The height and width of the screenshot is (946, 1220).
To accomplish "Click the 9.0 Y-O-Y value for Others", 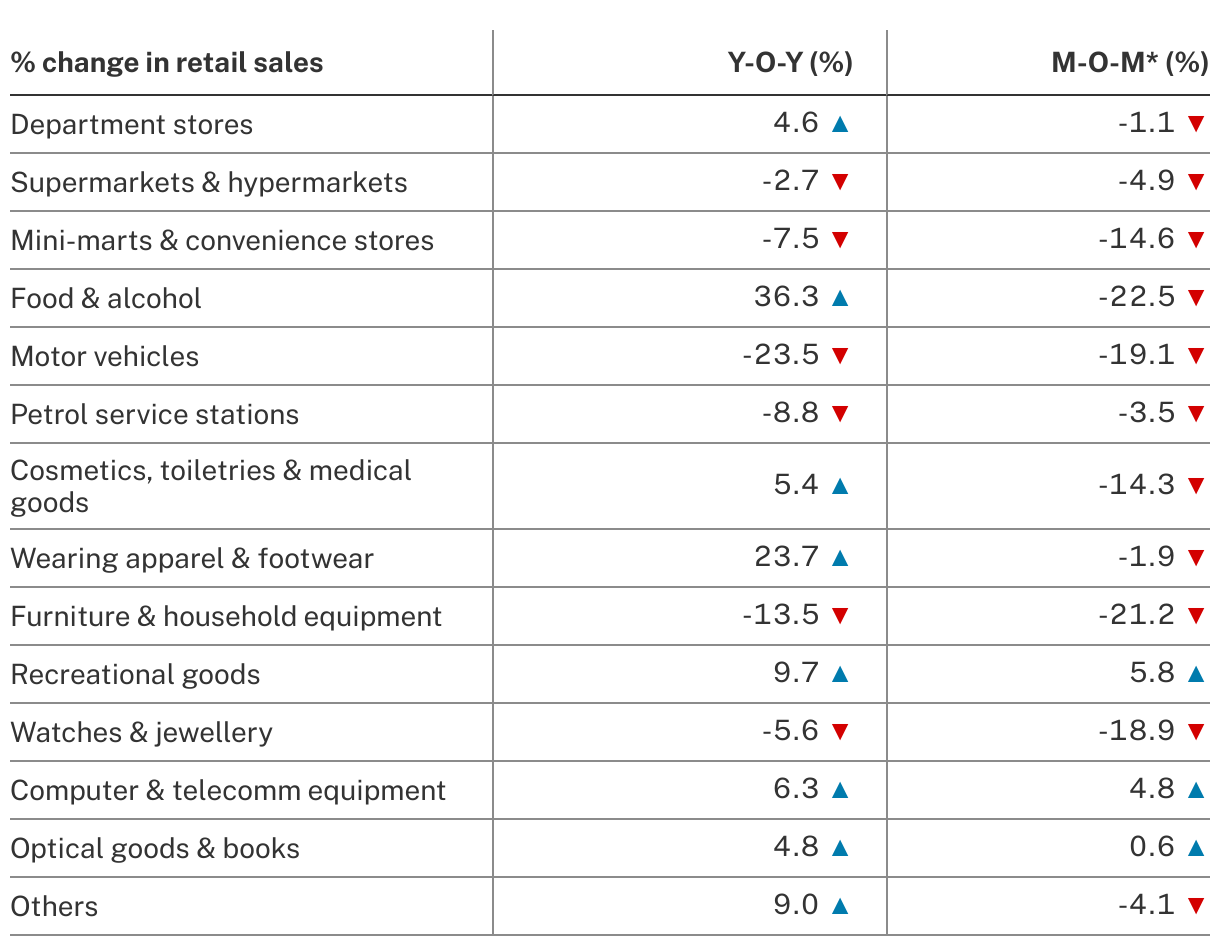I will (x=796, y=906).
